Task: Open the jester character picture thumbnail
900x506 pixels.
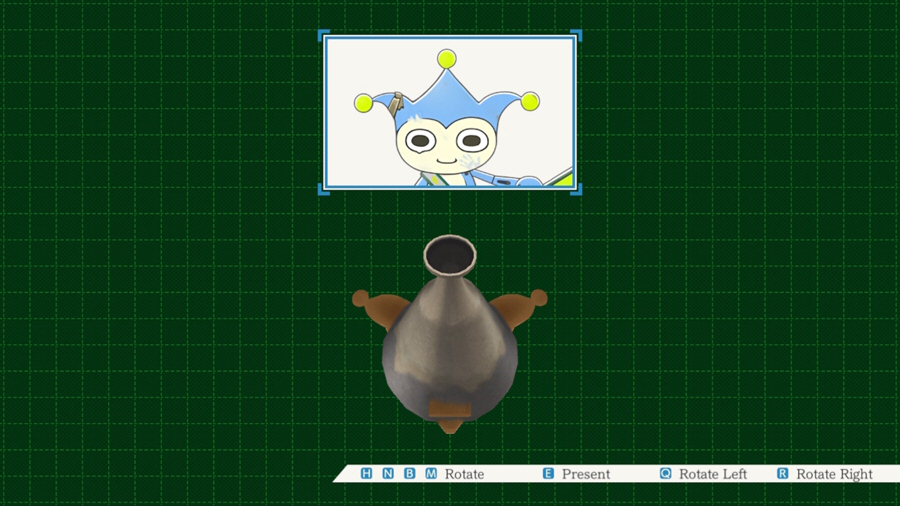Action: [449, 112]
